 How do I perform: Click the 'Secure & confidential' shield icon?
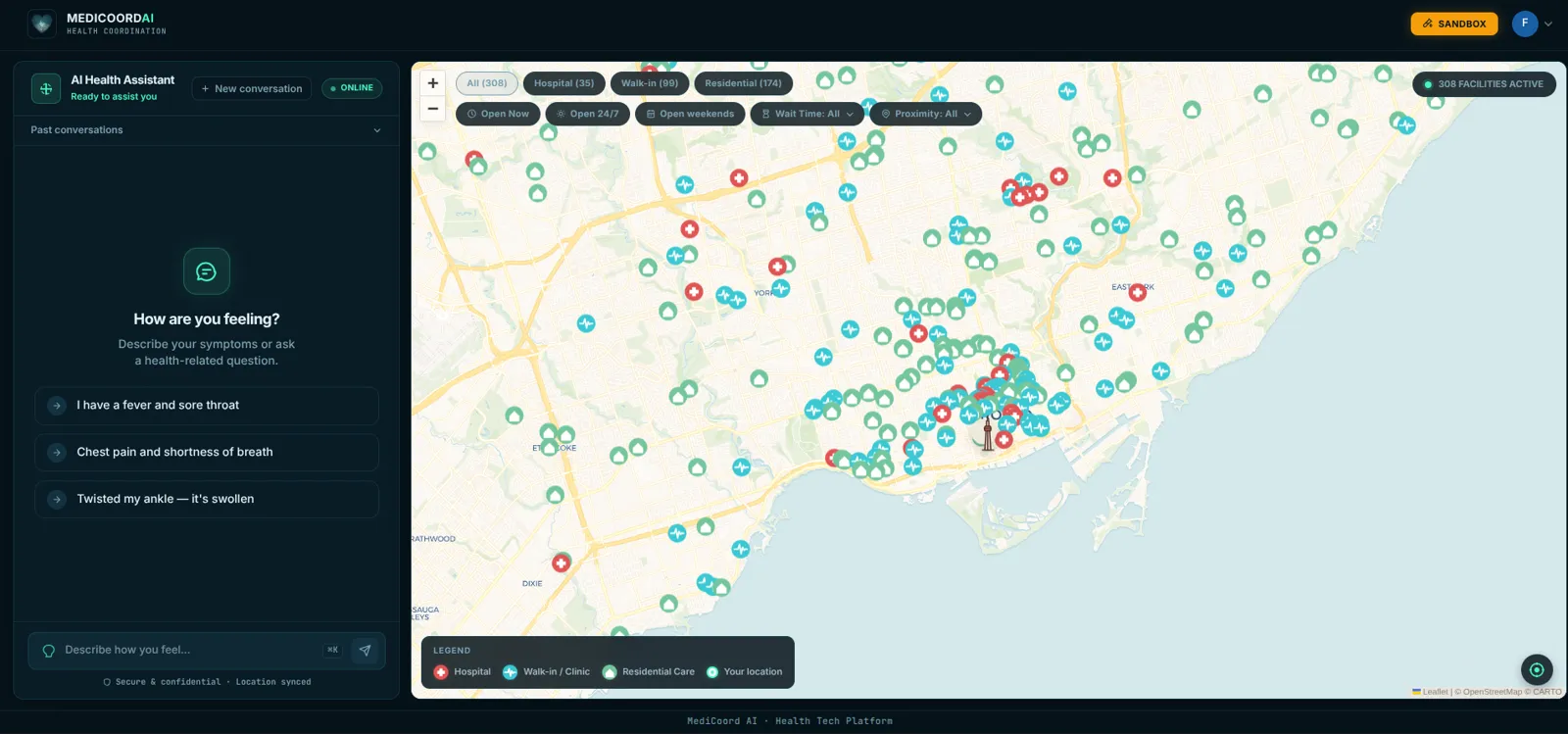coord(107,682)
